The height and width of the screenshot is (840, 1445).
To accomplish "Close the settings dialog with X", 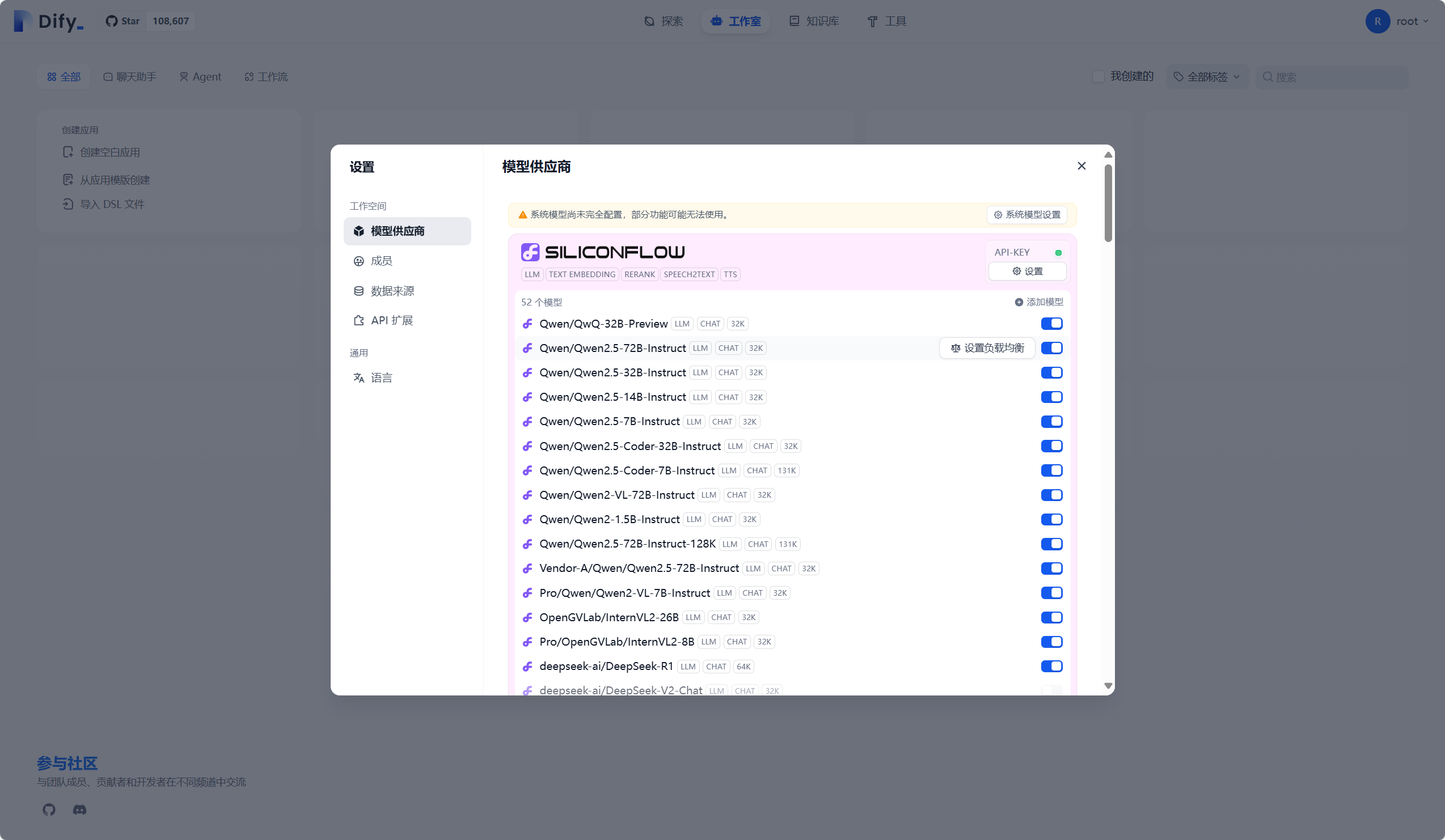I will (1081, 166).
